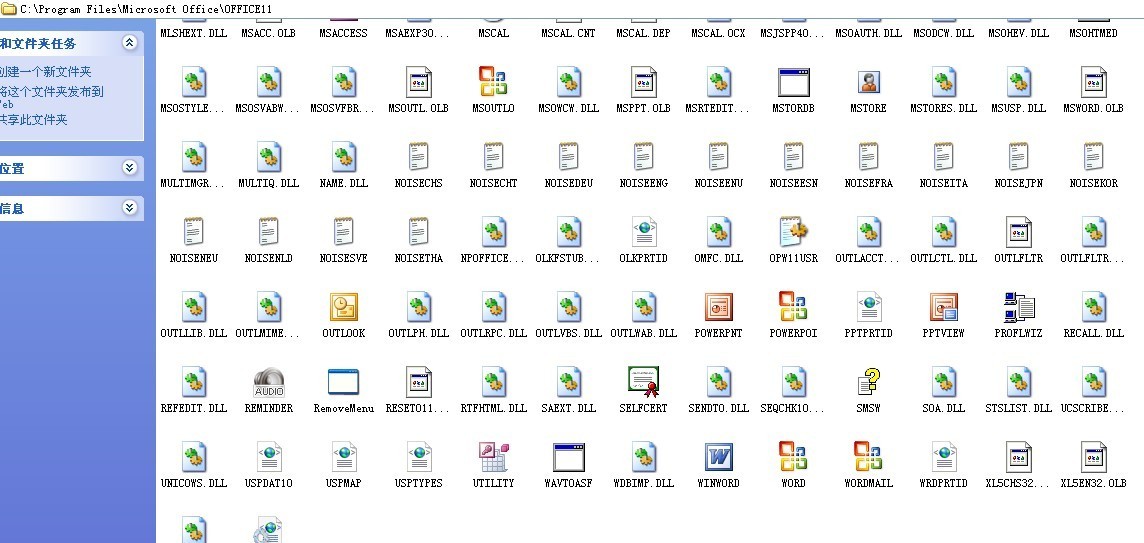Click the MSWORD.OLB file icon
This screenshot has width=1144, height=543.
(x=1093, y=82)
